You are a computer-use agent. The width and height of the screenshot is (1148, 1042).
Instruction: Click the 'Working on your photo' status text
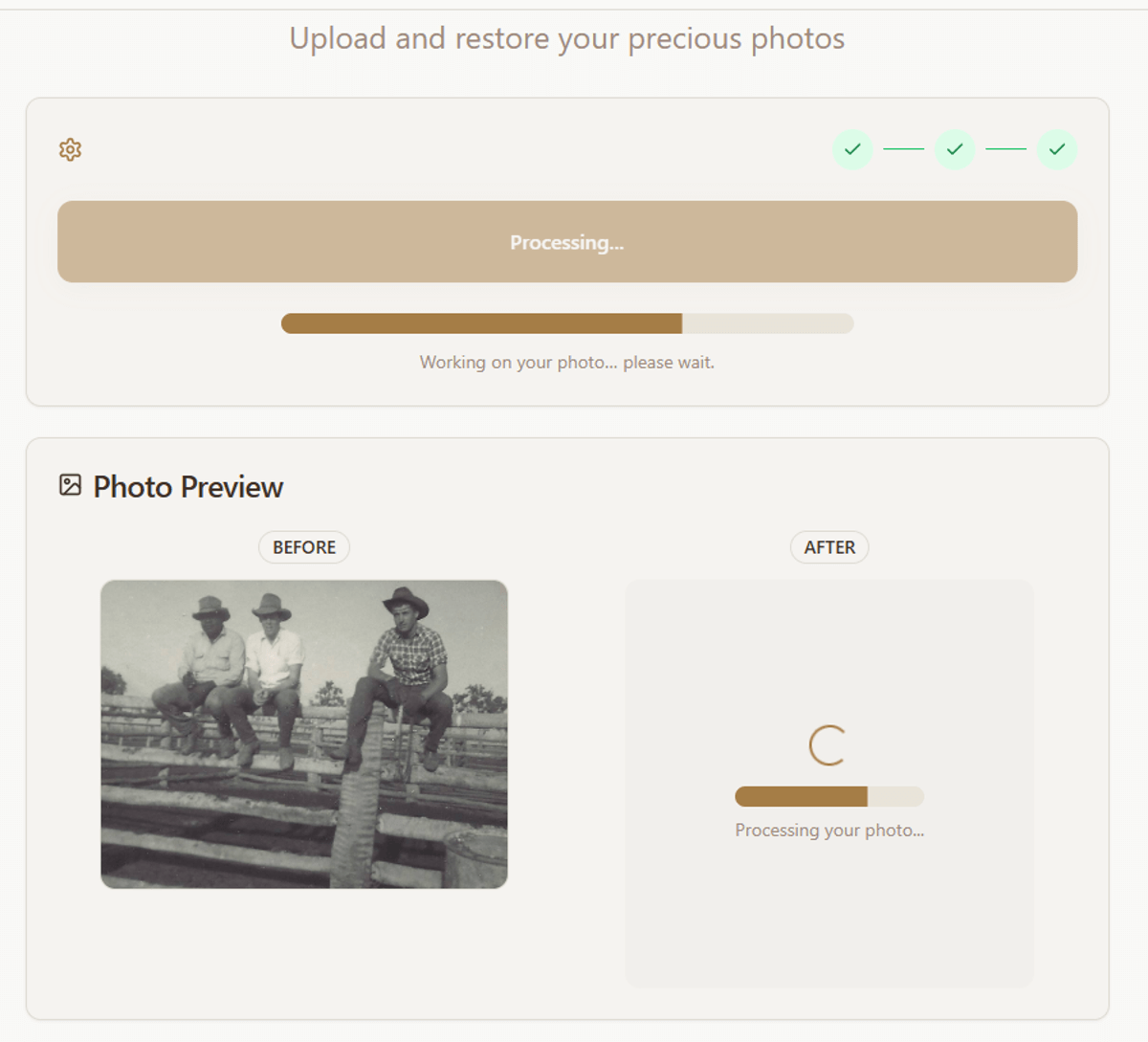566,362
